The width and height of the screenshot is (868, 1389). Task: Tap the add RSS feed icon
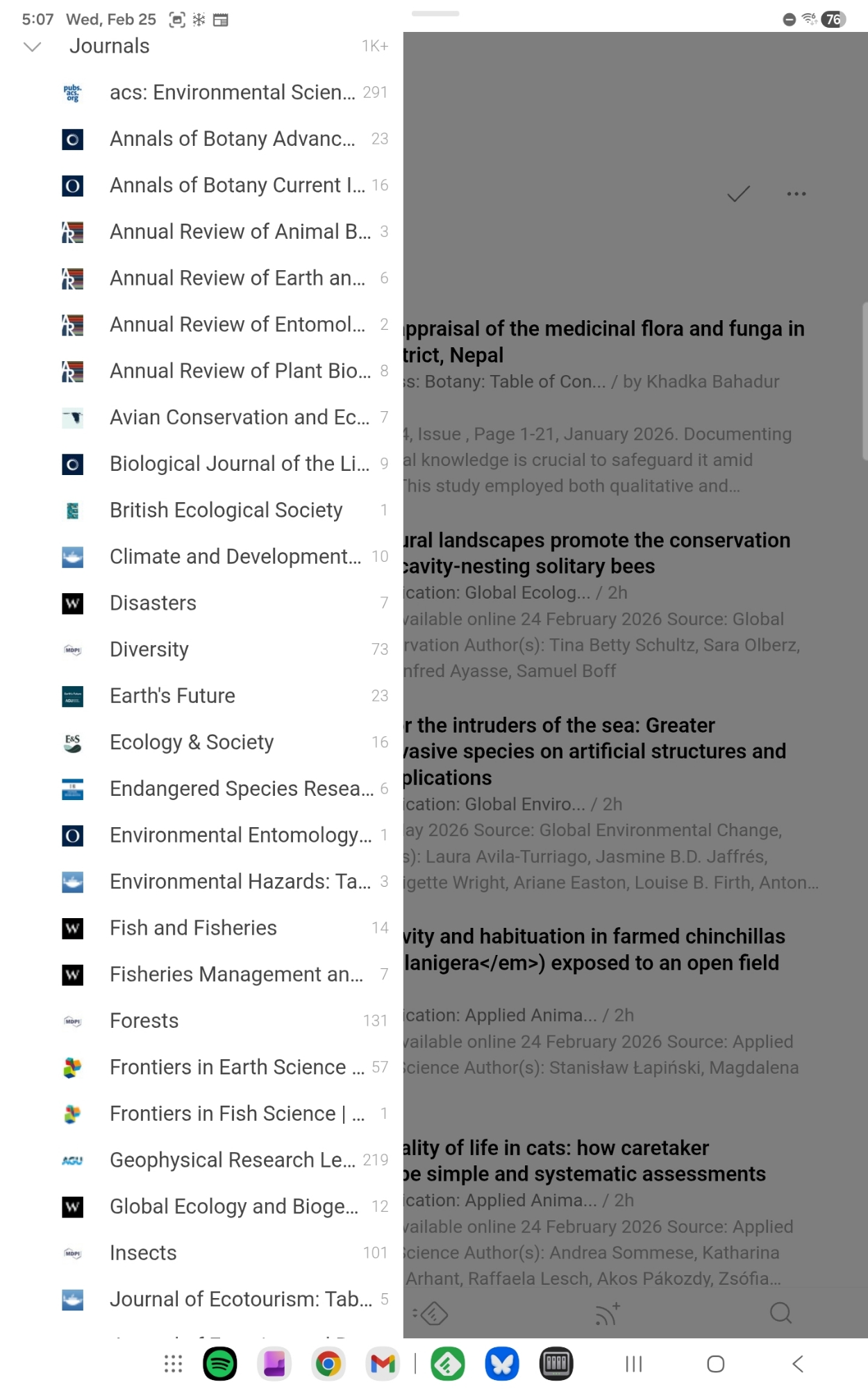pyautogui.click(x=607, y=1313)
